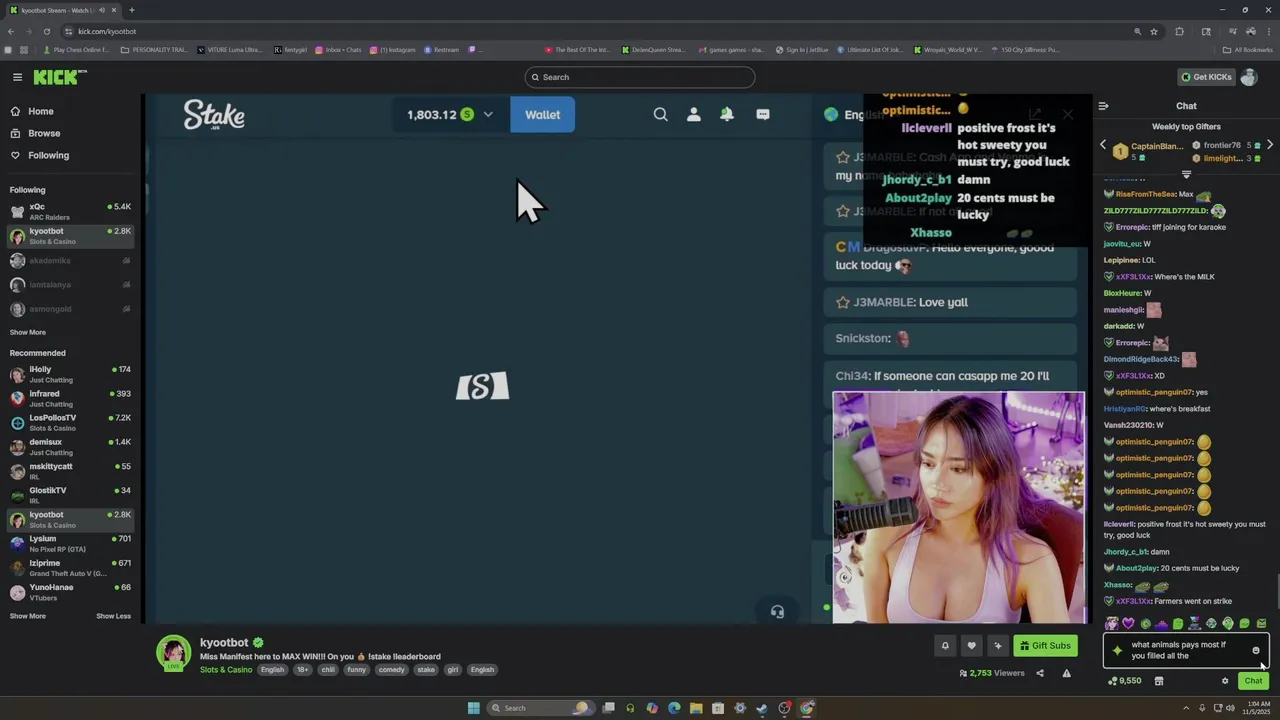The height and width of the screenshot is (720, 1280).
Task: Toggle follow heart button for kyootbot
Action: click(x=971, y=646)
